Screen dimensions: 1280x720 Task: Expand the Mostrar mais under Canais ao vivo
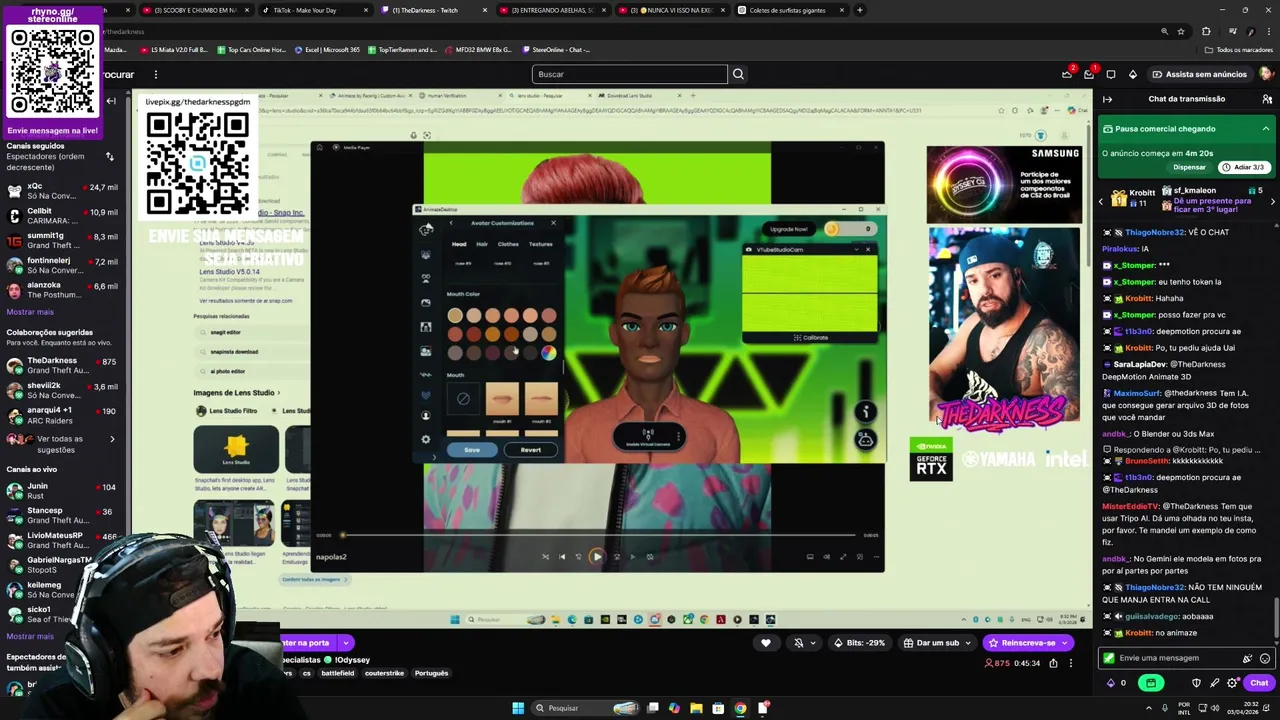[x=30, y=636]
